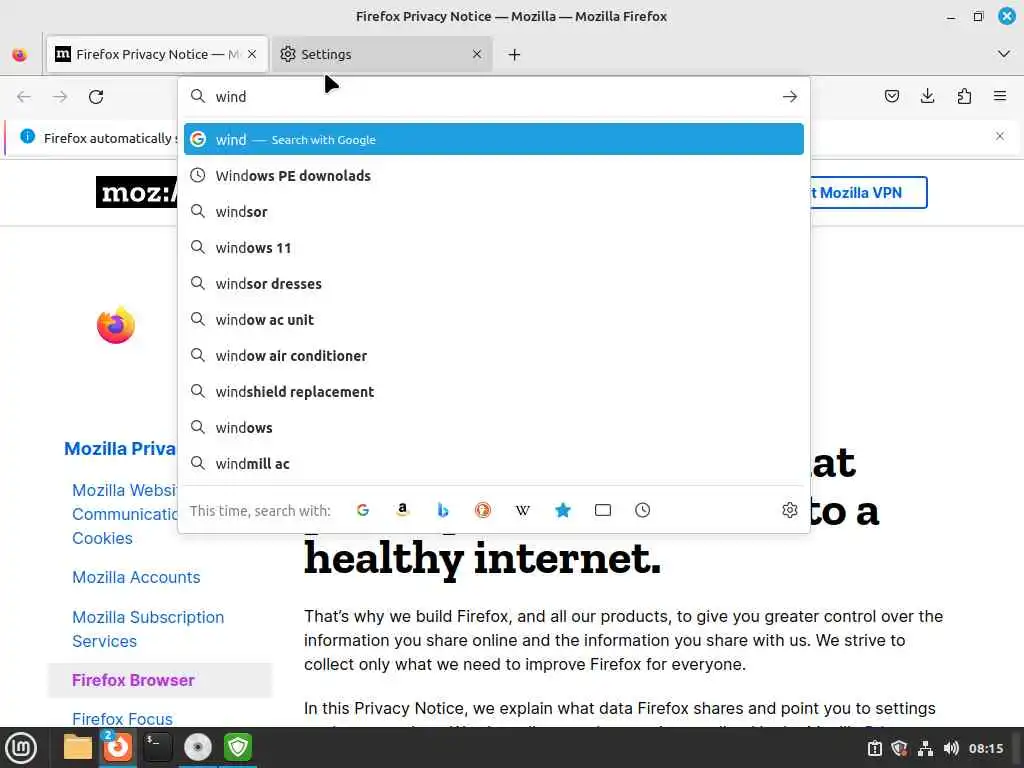
Task: Open the Firefox Focus link
Action: click(122, 719)
